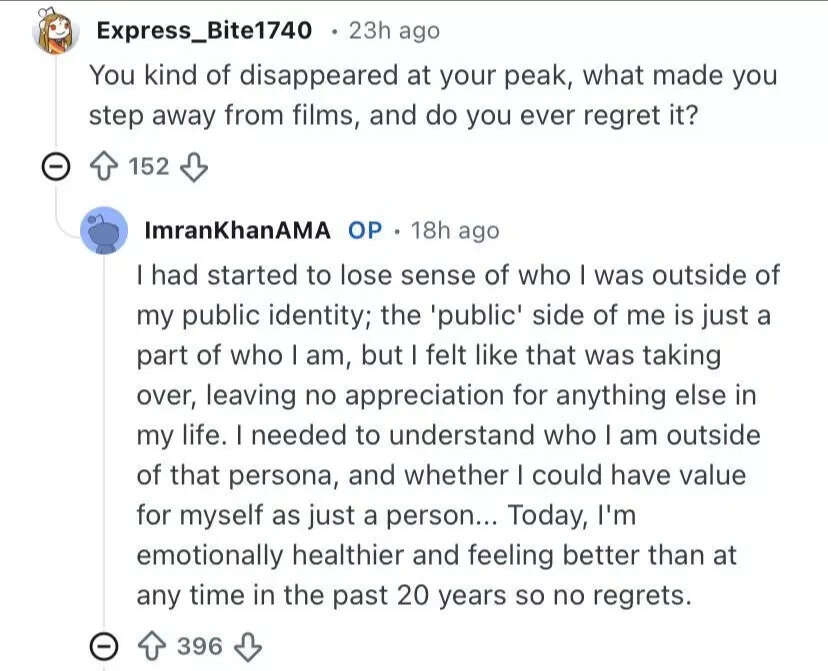
Task: Click the OP label beside ImranKhanAMA
Action: click(x=365, y=231)
